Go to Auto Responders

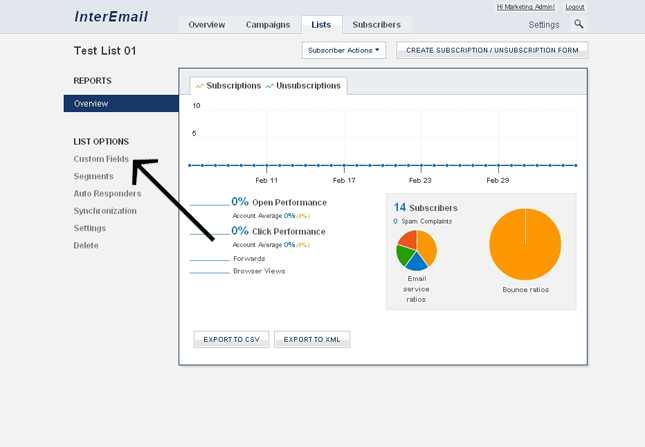[x=107, y=194]
